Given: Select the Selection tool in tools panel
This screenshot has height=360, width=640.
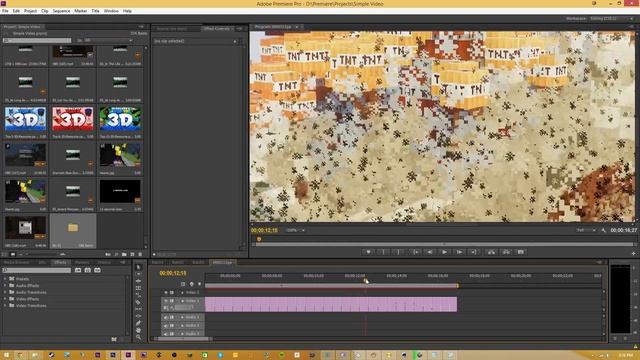Looking at the screenshot, I should click(x=138, y=267).
